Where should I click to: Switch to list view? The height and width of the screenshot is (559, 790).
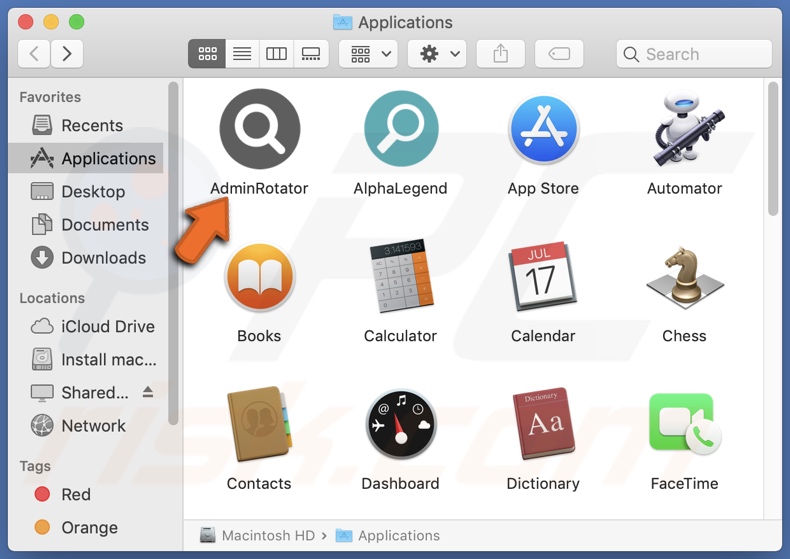point(242,53)
